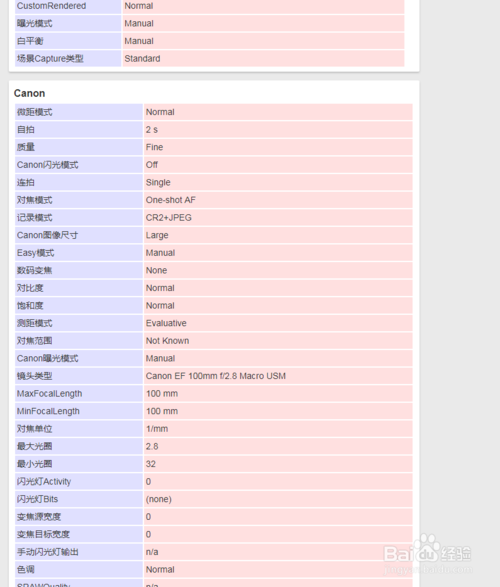Click the Evaluative metering value
This screenshot has height=587, width=500.
point(166,323)
